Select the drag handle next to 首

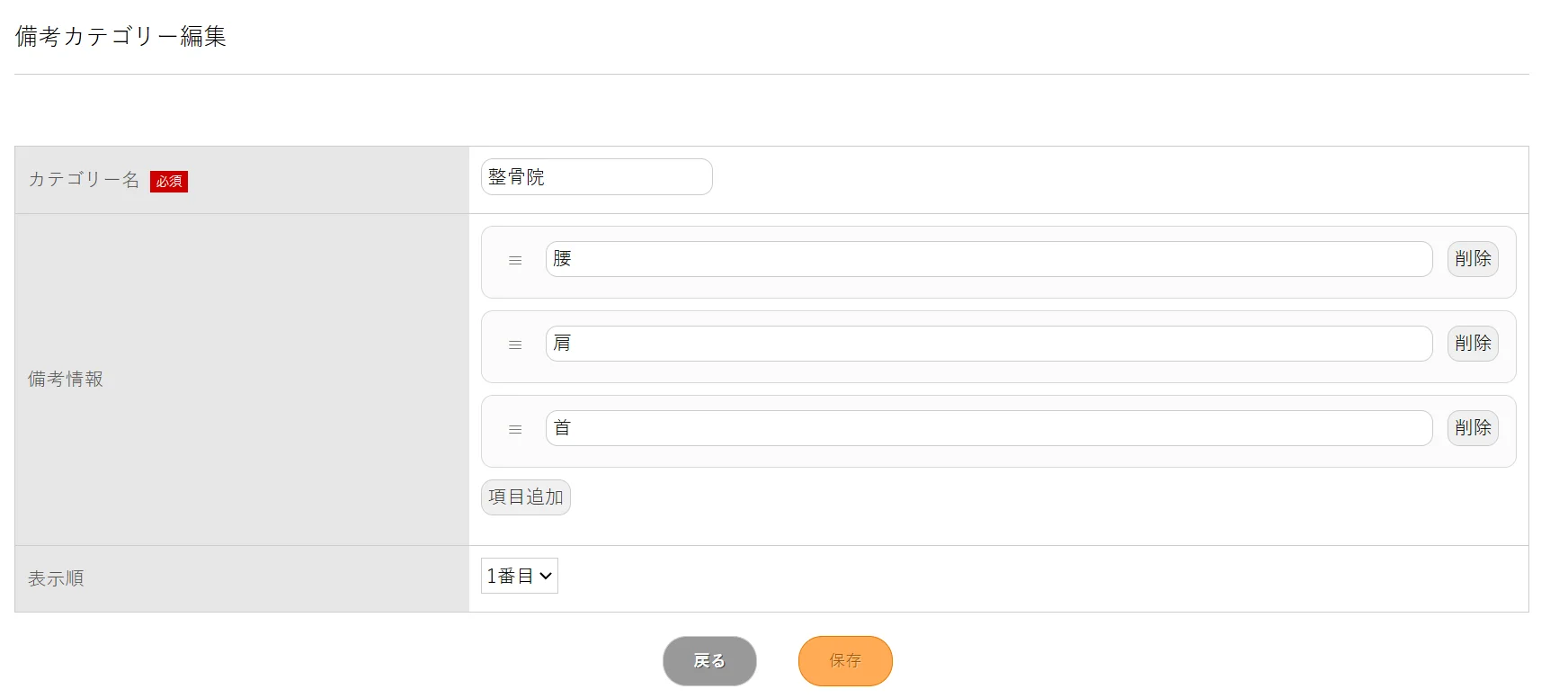515,430
